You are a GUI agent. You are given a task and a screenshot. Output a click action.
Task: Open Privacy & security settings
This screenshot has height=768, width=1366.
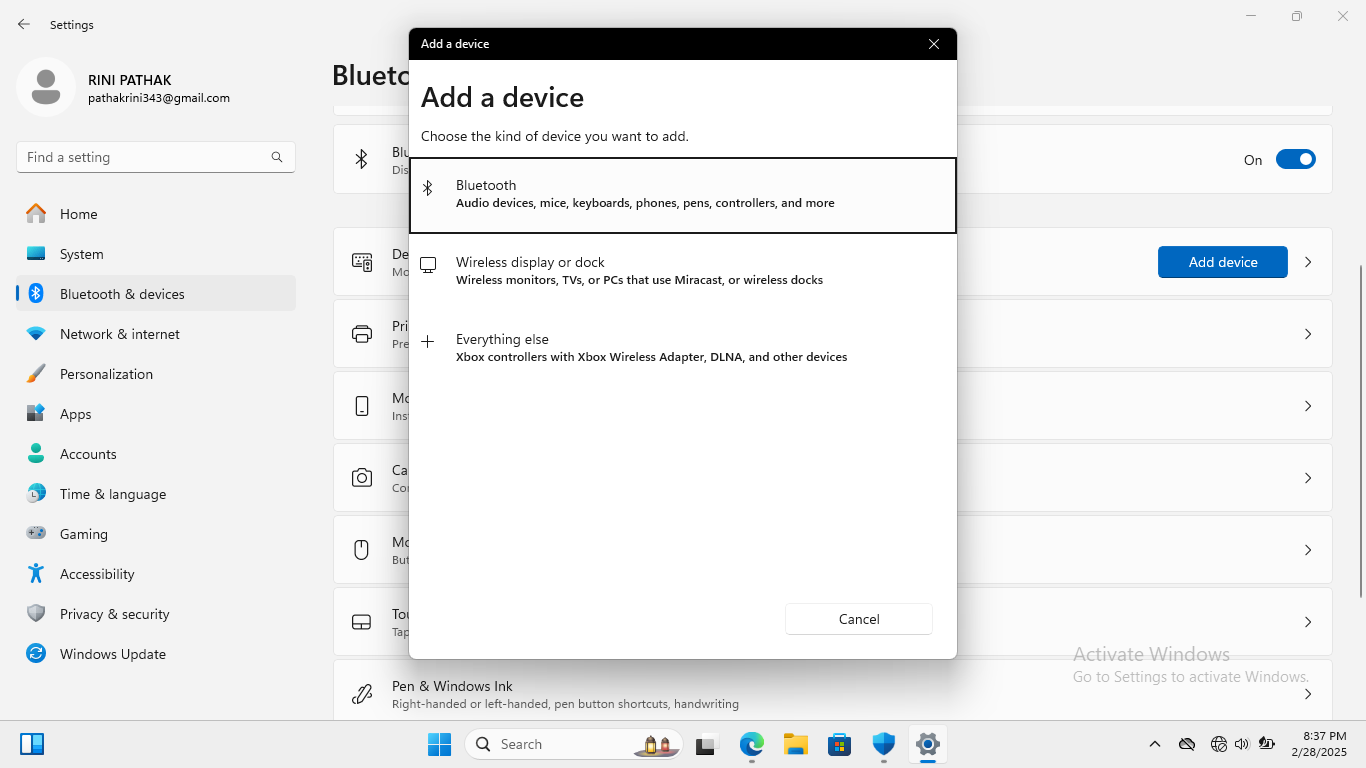(114, 614)
